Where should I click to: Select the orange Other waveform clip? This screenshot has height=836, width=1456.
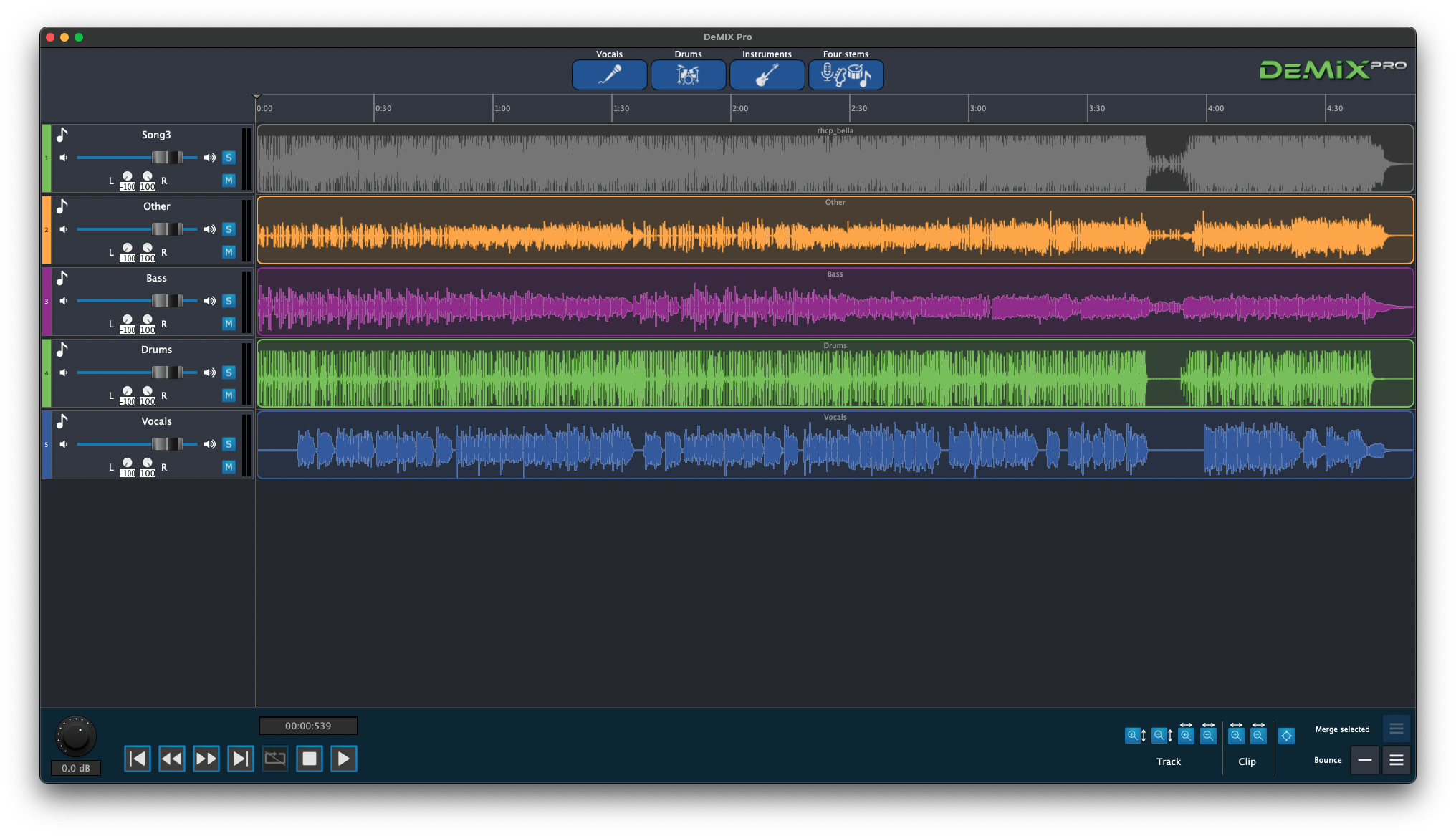click(x=835, y=230)
